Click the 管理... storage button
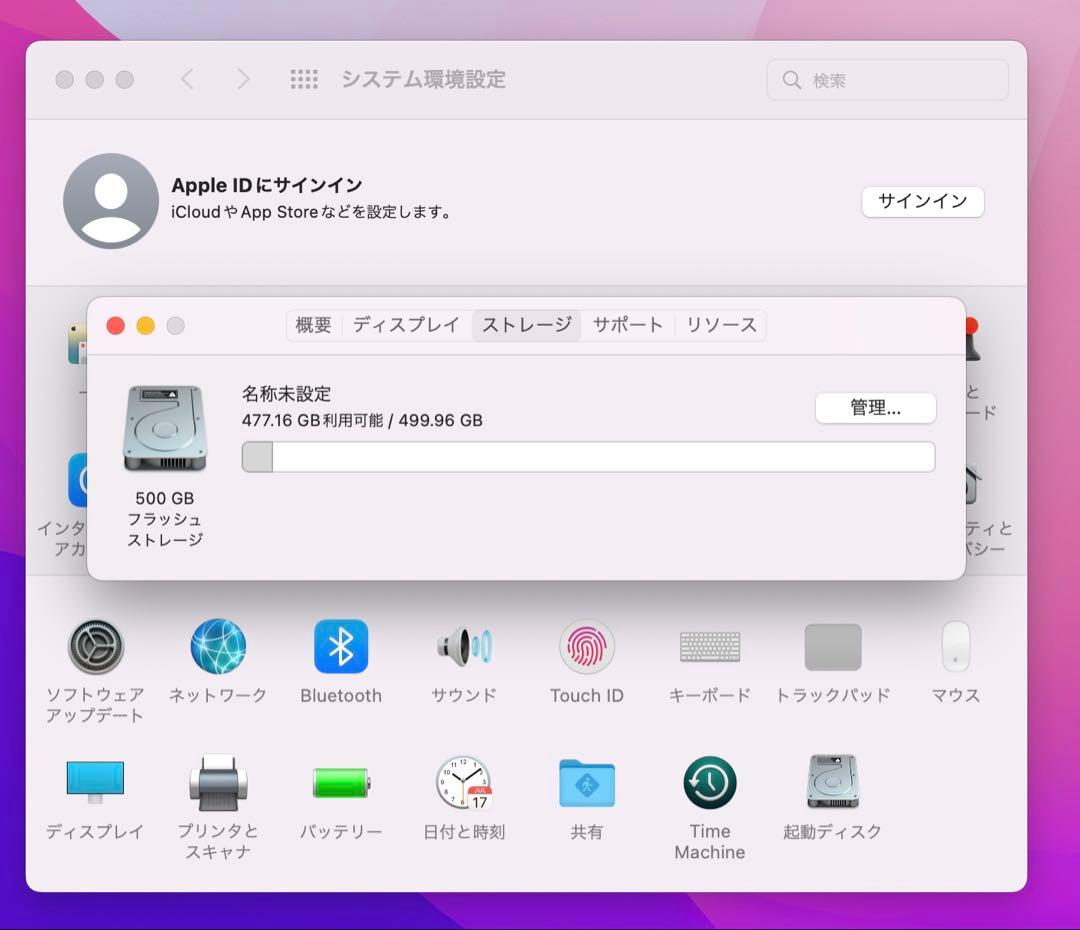The image size is (1080, 930). tap(875, 408)
